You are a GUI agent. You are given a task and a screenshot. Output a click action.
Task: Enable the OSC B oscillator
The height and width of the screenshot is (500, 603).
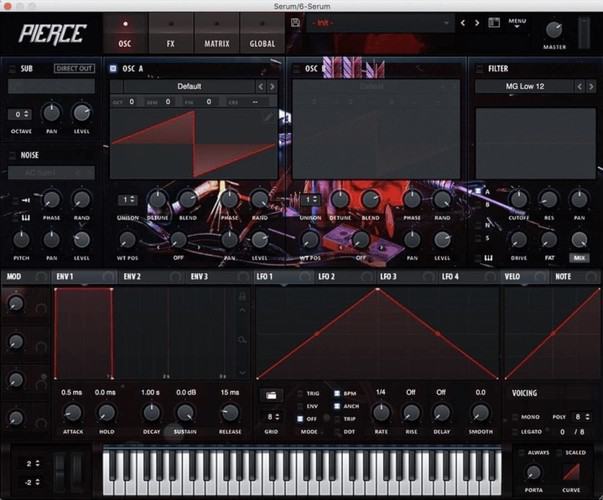pos(296,69)
